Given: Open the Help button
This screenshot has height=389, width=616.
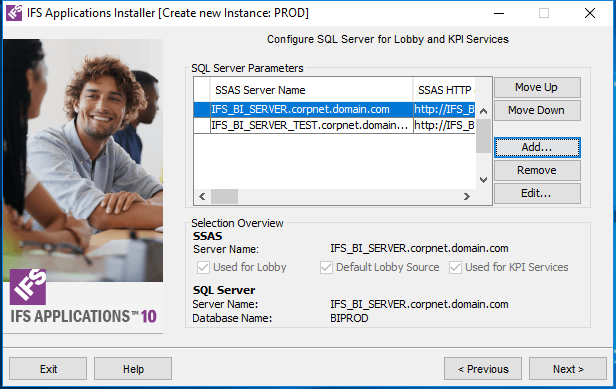Looking at the screenshot, I should pyautogui.click(x=133, y=369).
